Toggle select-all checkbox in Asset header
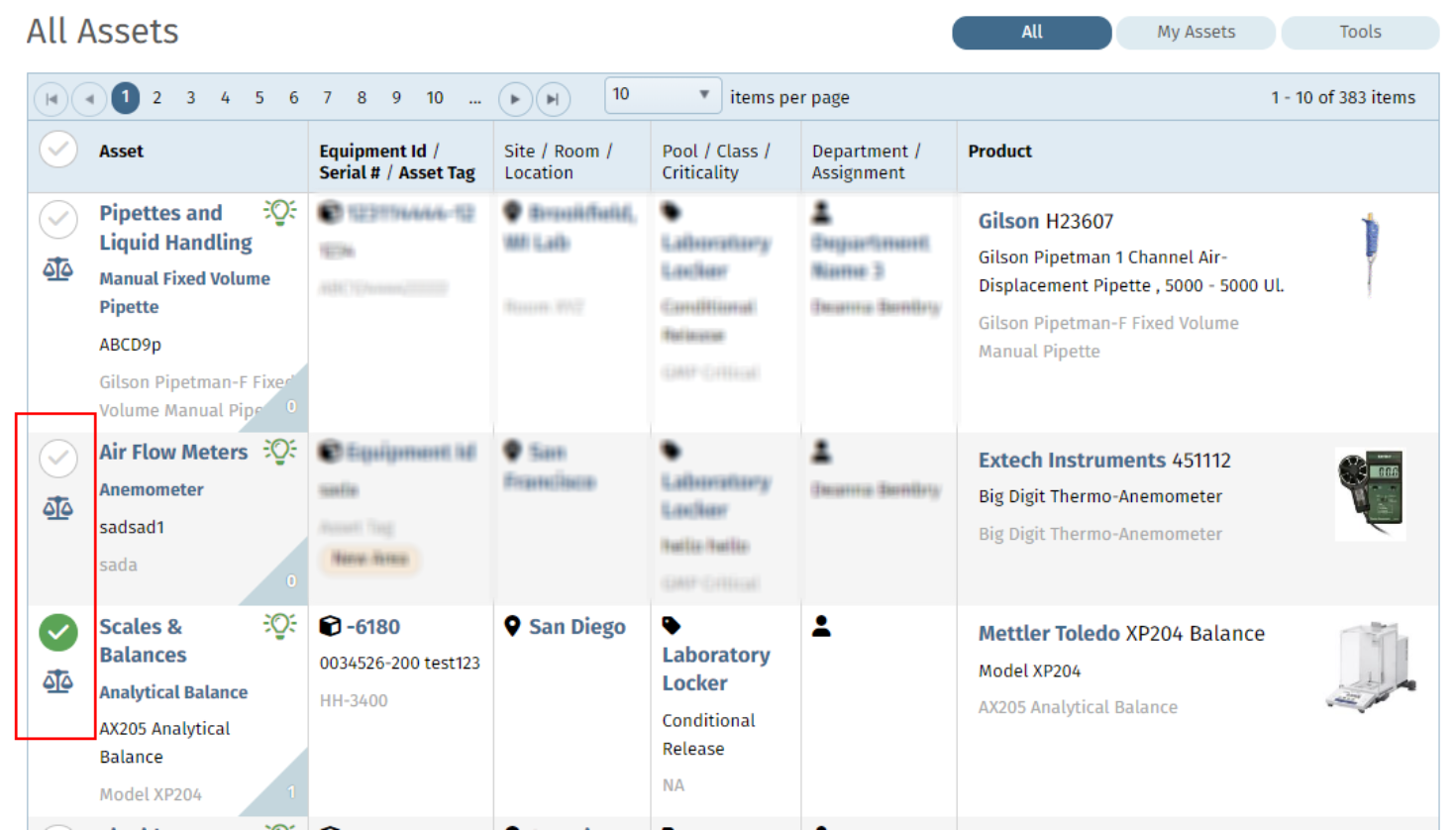The height and width of the screenshot is (830, 1456). click(x=58, y=151)
